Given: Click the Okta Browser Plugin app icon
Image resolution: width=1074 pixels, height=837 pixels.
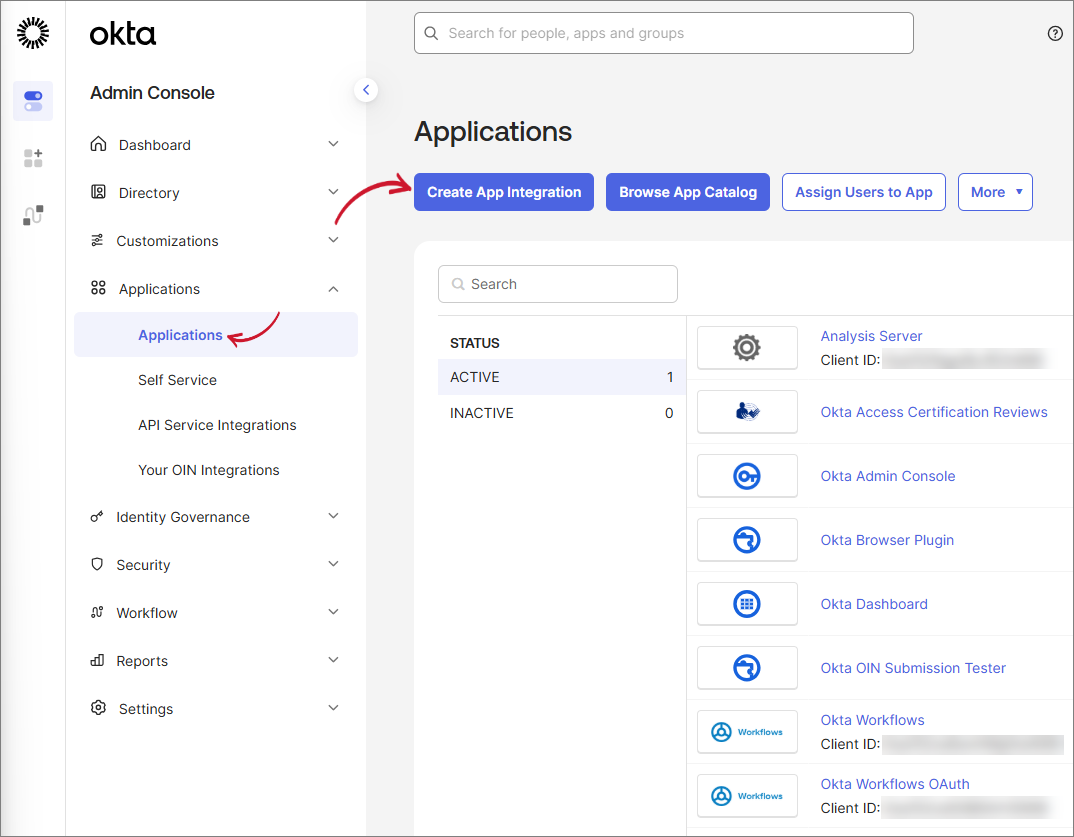Looking at the screenshot, I should tap(747, 540).
